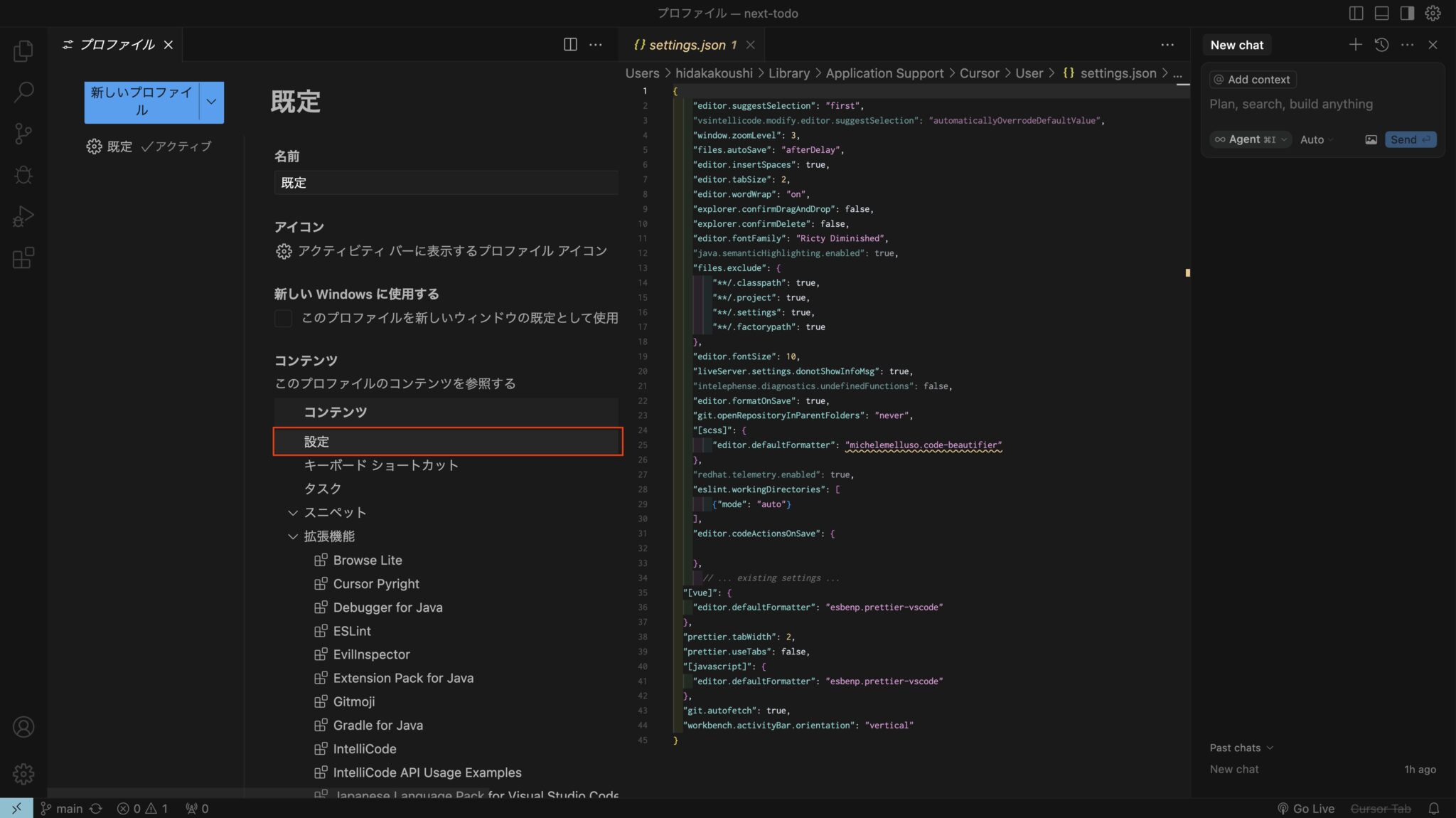Open the Search view icon
Screen dimensions: 1456x818
(23, 91)
